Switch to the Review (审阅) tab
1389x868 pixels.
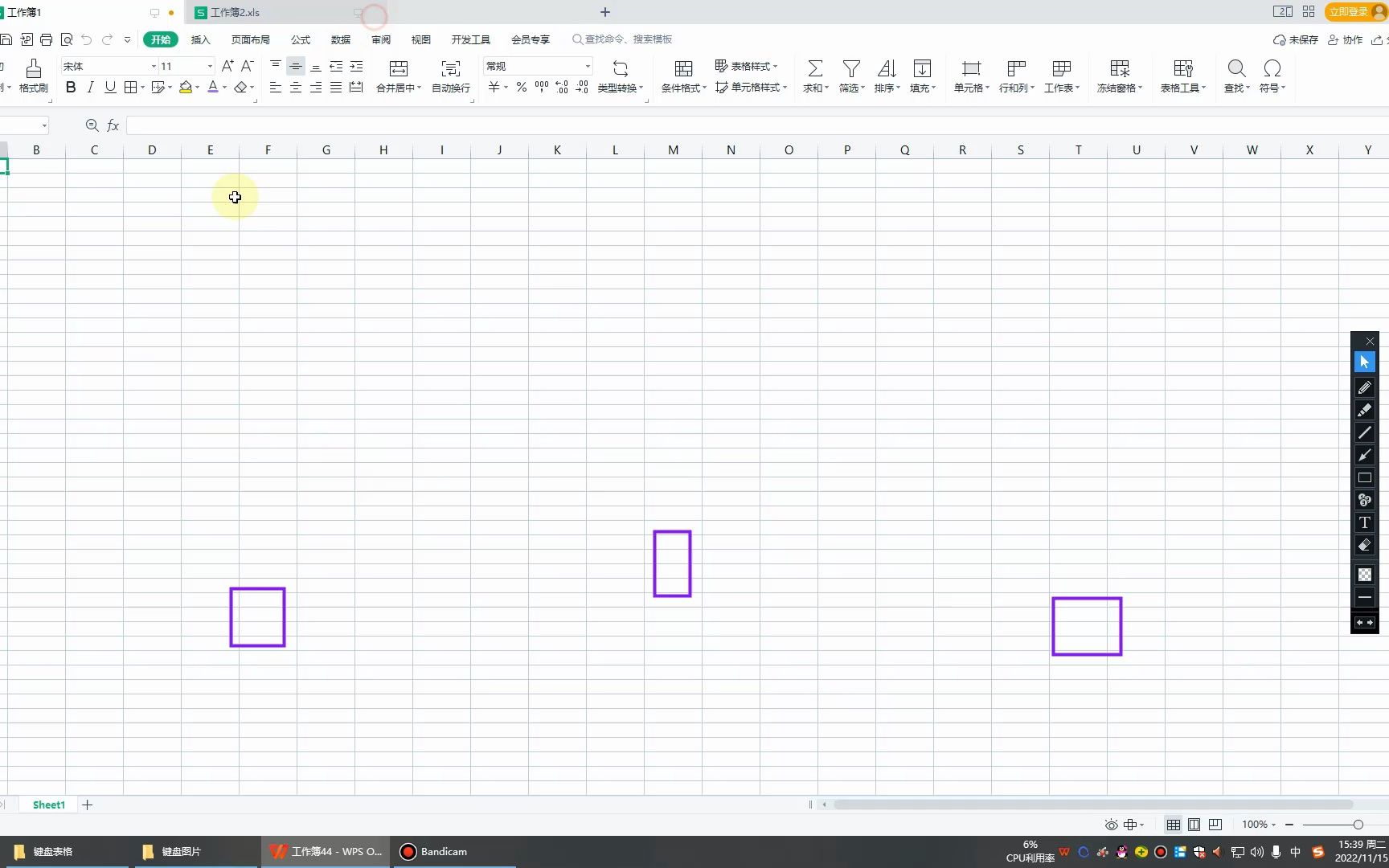(x=381, y=39)
